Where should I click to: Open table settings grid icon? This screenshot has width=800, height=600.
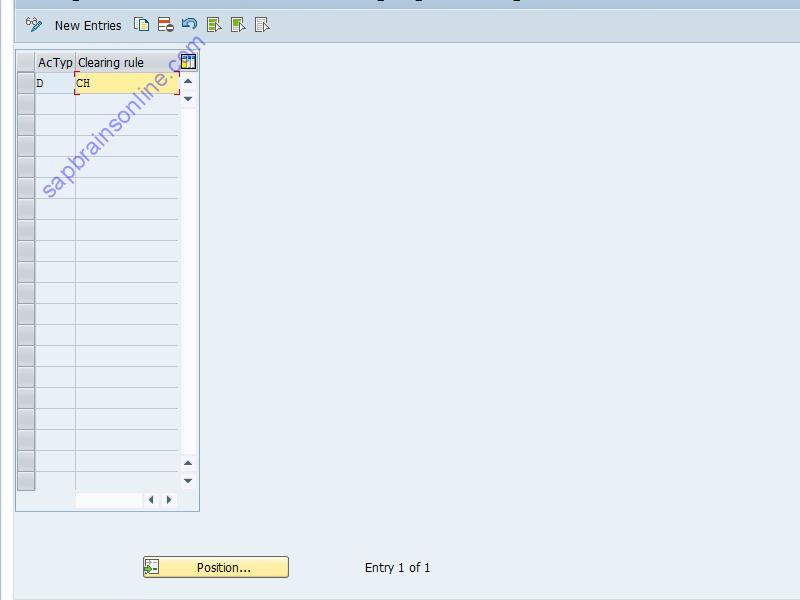pyautogui.click(x=188, y=62)
